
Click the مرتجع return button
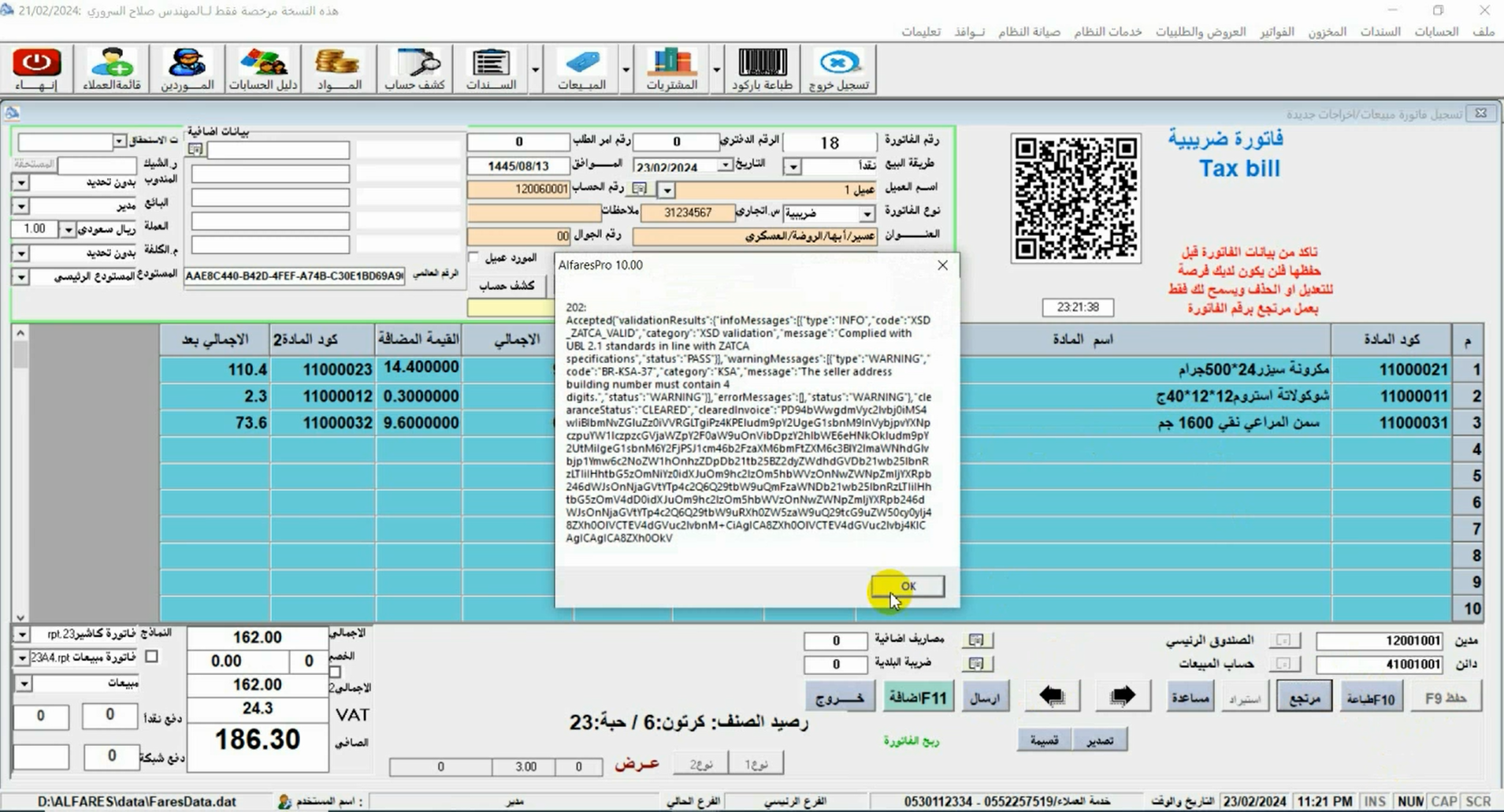(x=1304, y=698)
